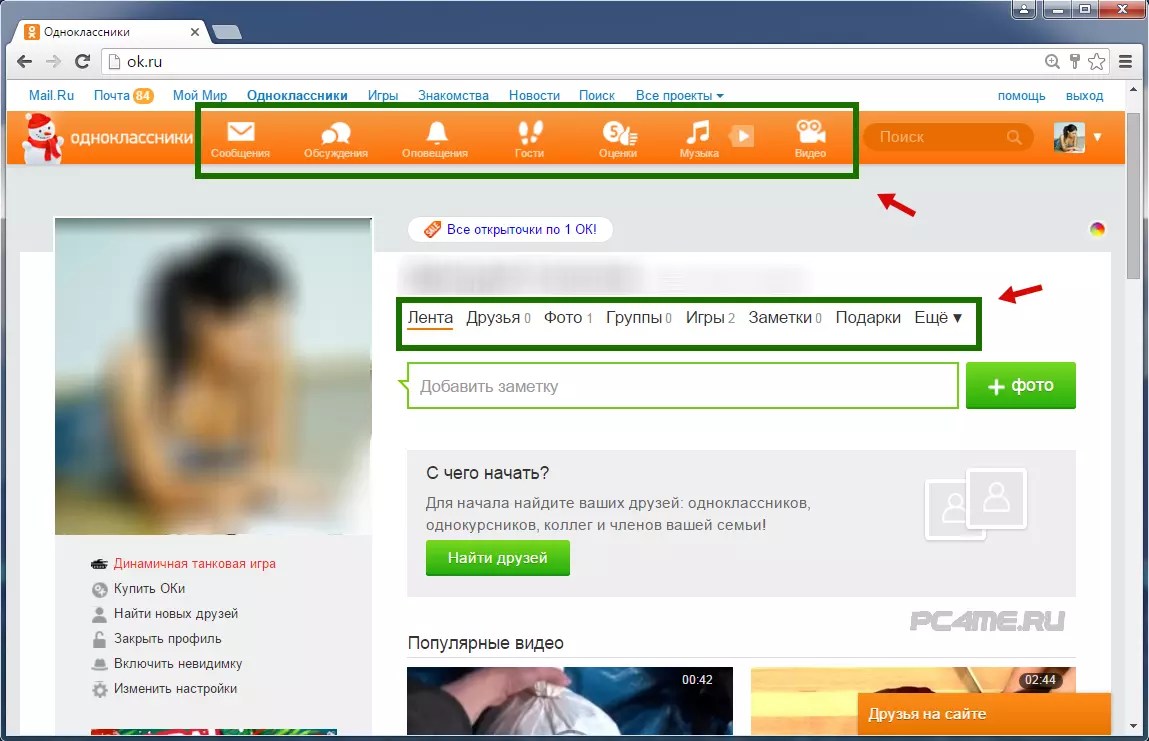Close the Одноклассники browser tab
The height and width of the screenshot is (741, 1149).
(x=195, y=32)
